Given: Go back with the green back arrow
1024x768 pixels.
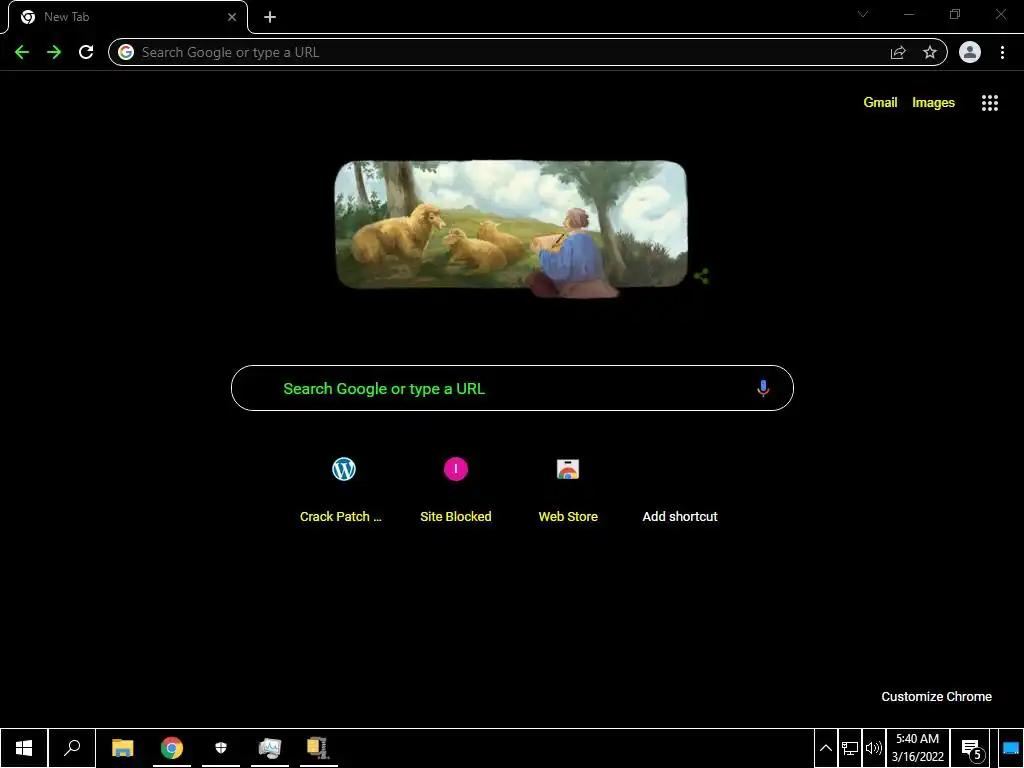Looking at the screenshot, I should click(22, 52).
